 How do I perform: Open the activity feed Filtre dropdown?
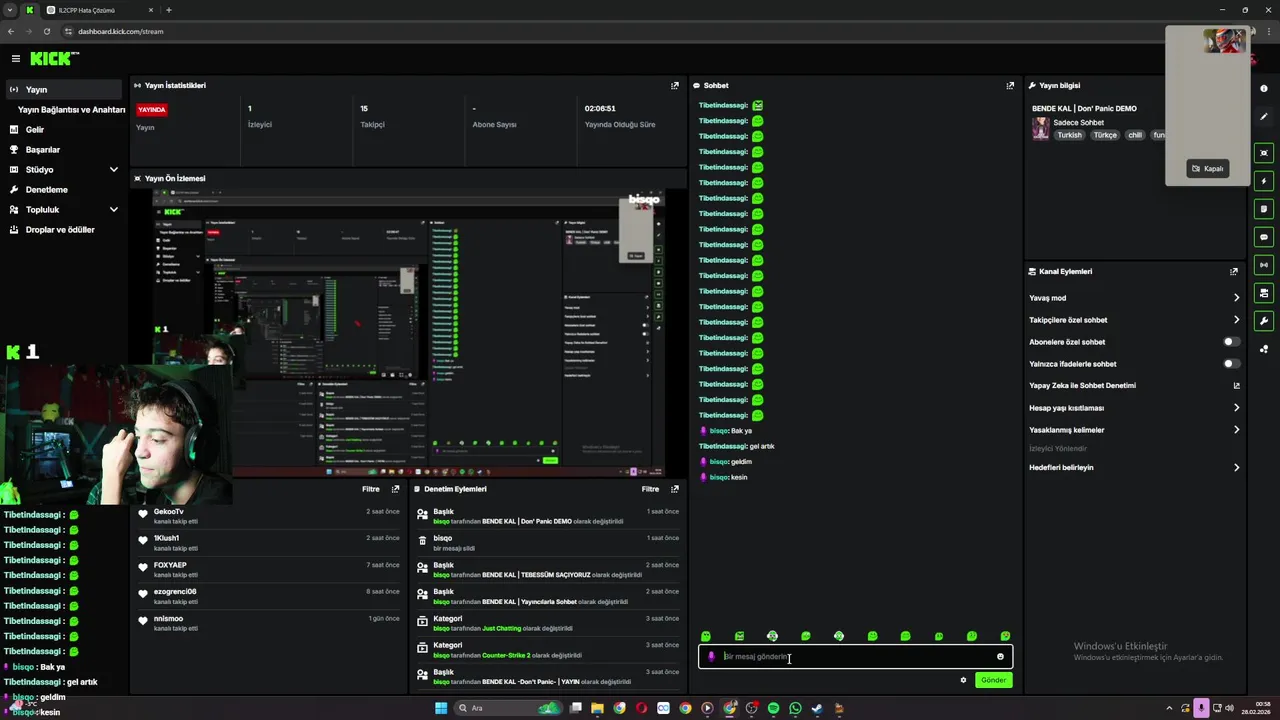[x=370, y=489]
